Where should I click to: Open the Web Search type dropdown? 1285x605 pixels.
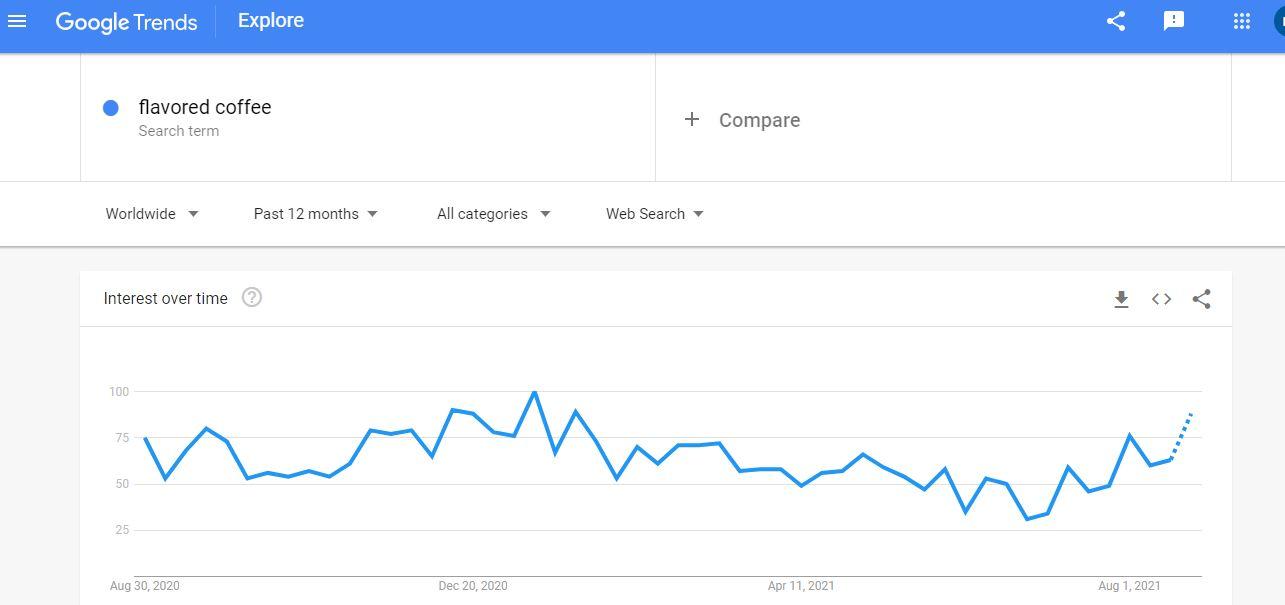click(655, 214)
